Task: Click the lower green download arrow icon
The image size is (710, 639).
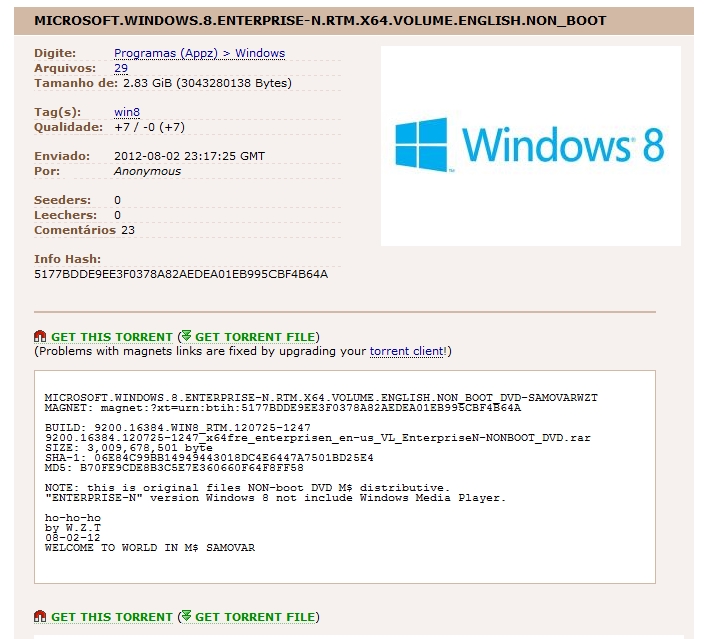Action: point(186,616)
